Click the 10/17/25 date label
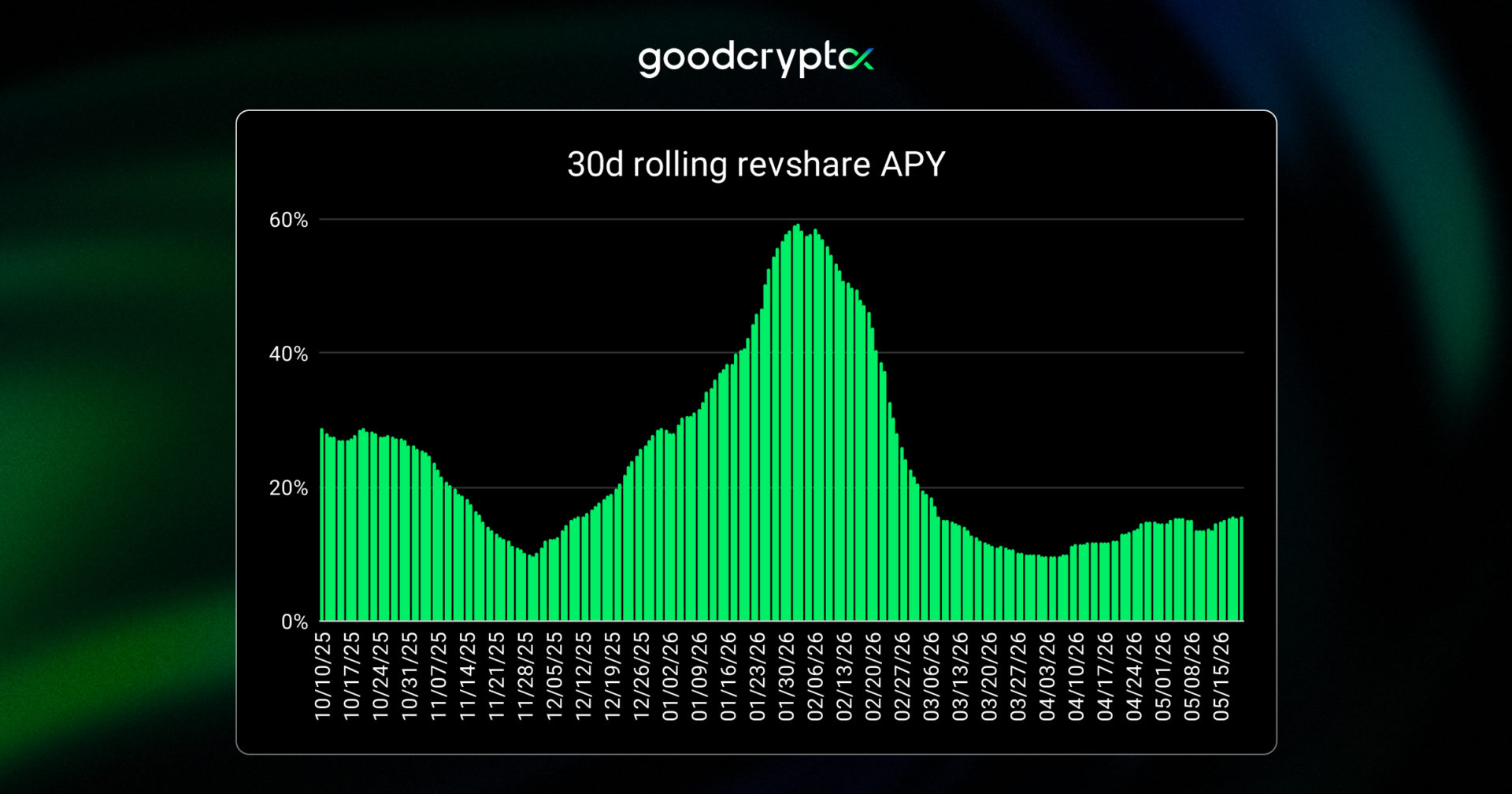 pos(352,676)
